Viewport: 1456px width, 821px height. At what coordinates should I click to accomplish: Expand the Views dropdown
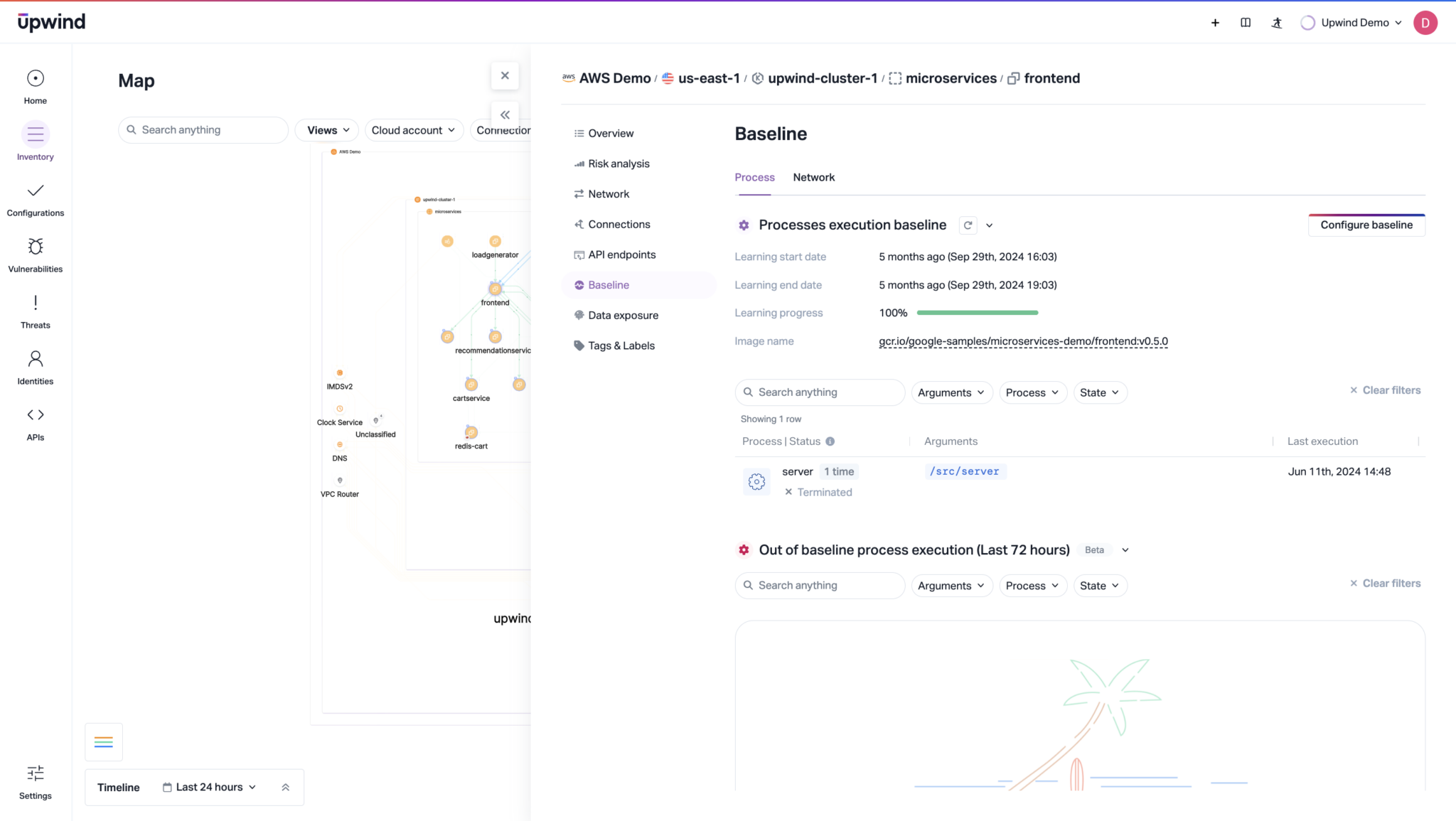[326, 129]
